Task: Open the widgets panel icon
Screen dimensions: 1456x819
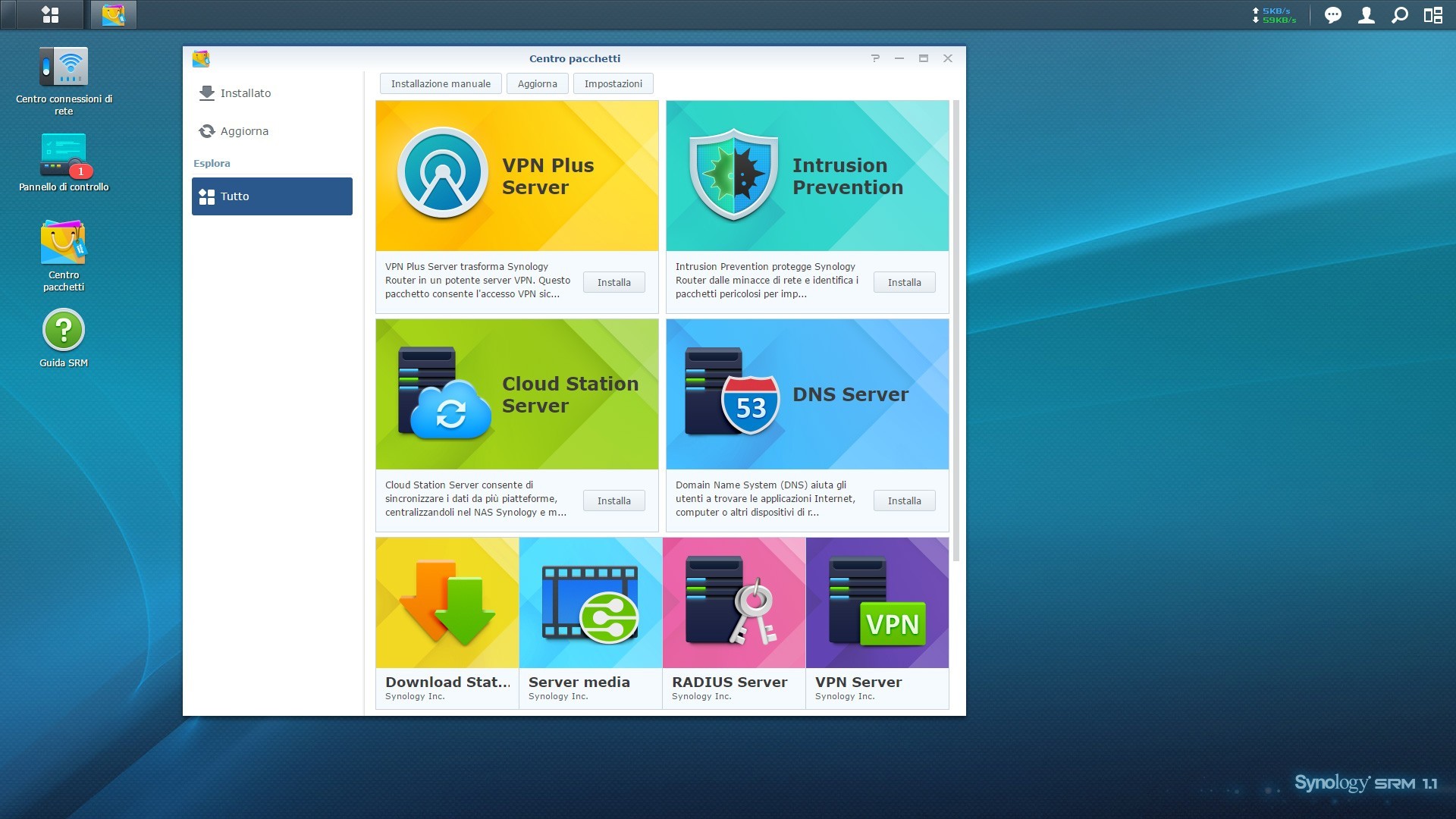Action: [1432, 15]
